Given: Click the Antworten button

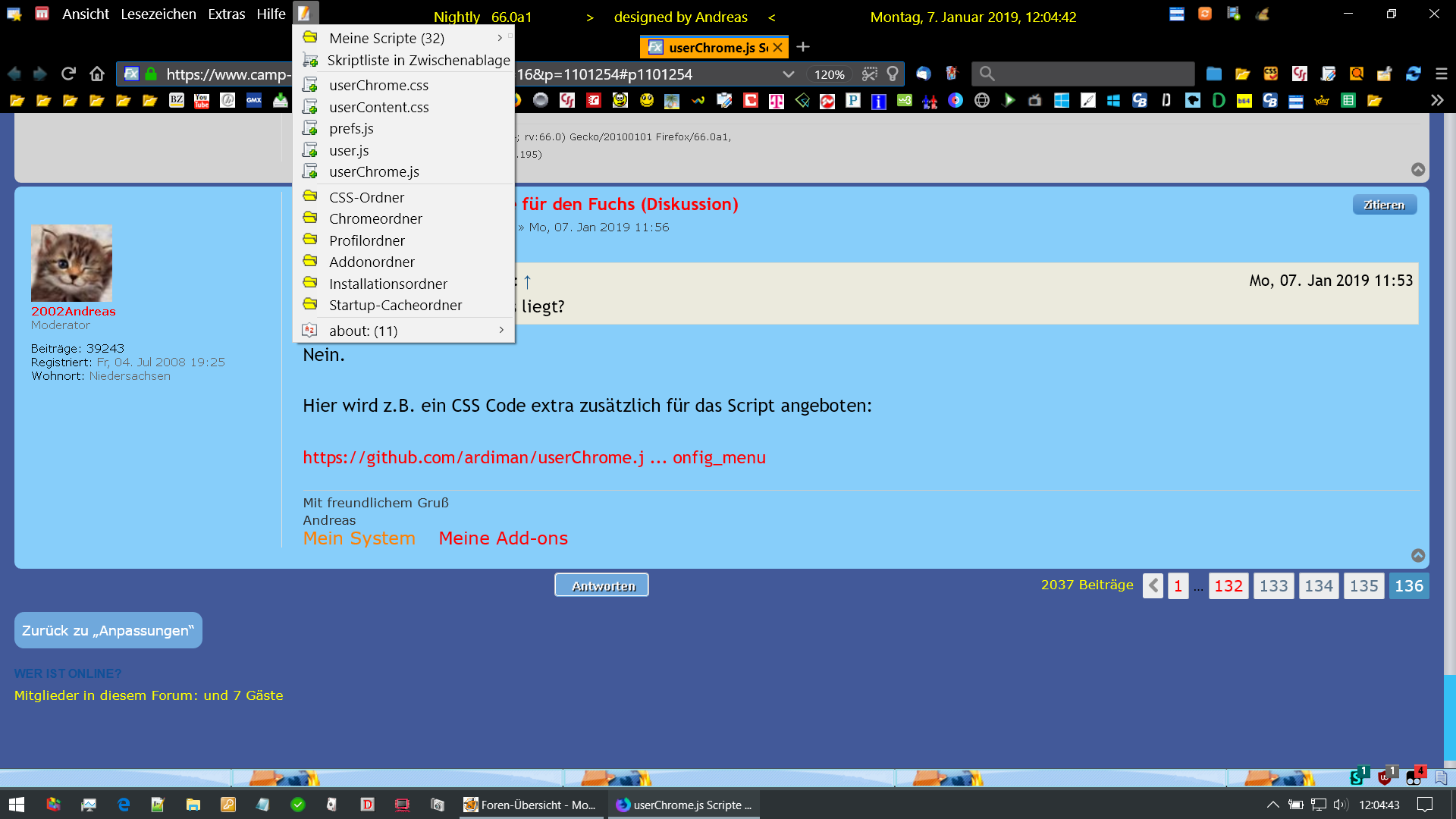Looking at the screenshot, I should [601, 585].
